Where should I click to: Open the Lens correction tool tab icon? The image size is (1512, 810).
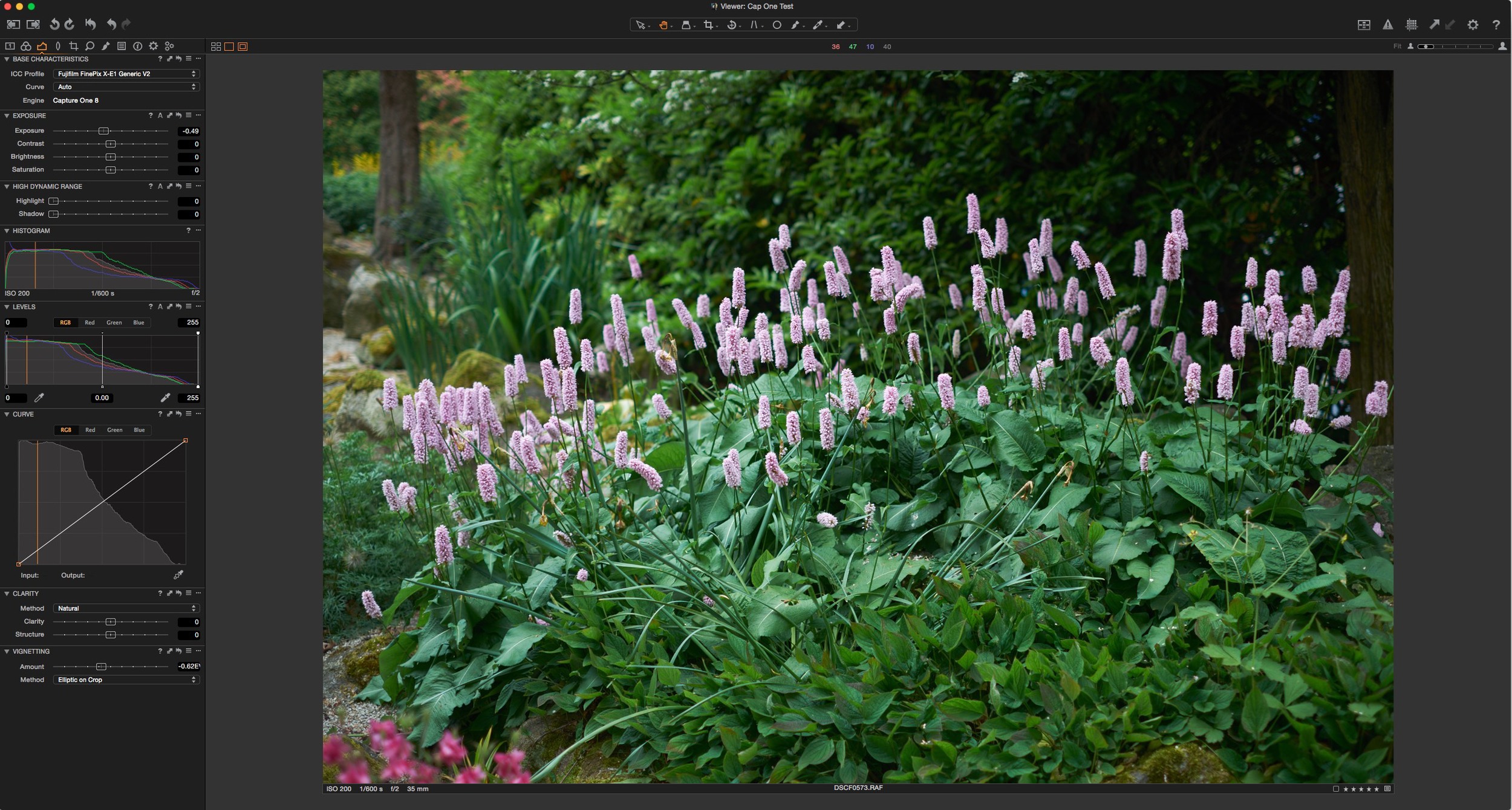(x=58, y=46)
